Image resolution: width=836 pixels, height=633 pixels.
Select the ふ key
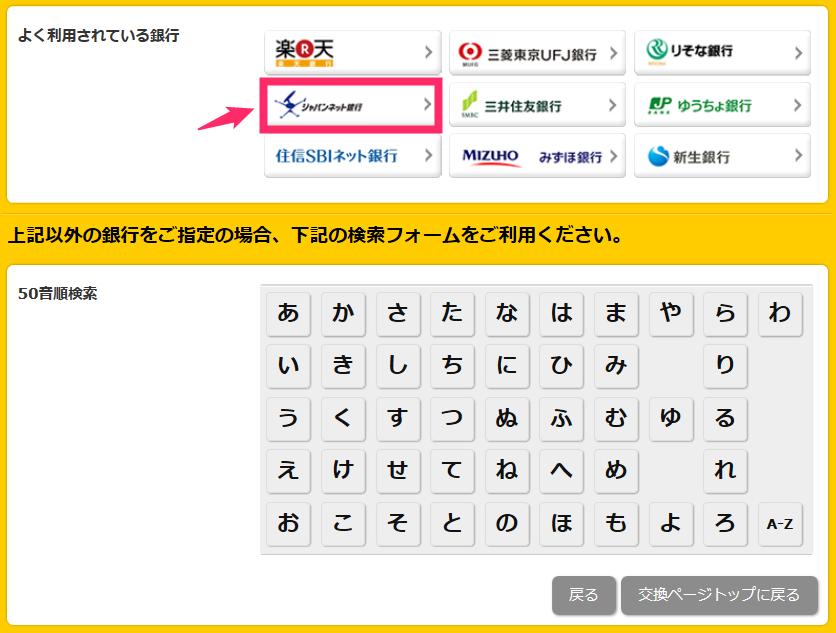point(561,419)
